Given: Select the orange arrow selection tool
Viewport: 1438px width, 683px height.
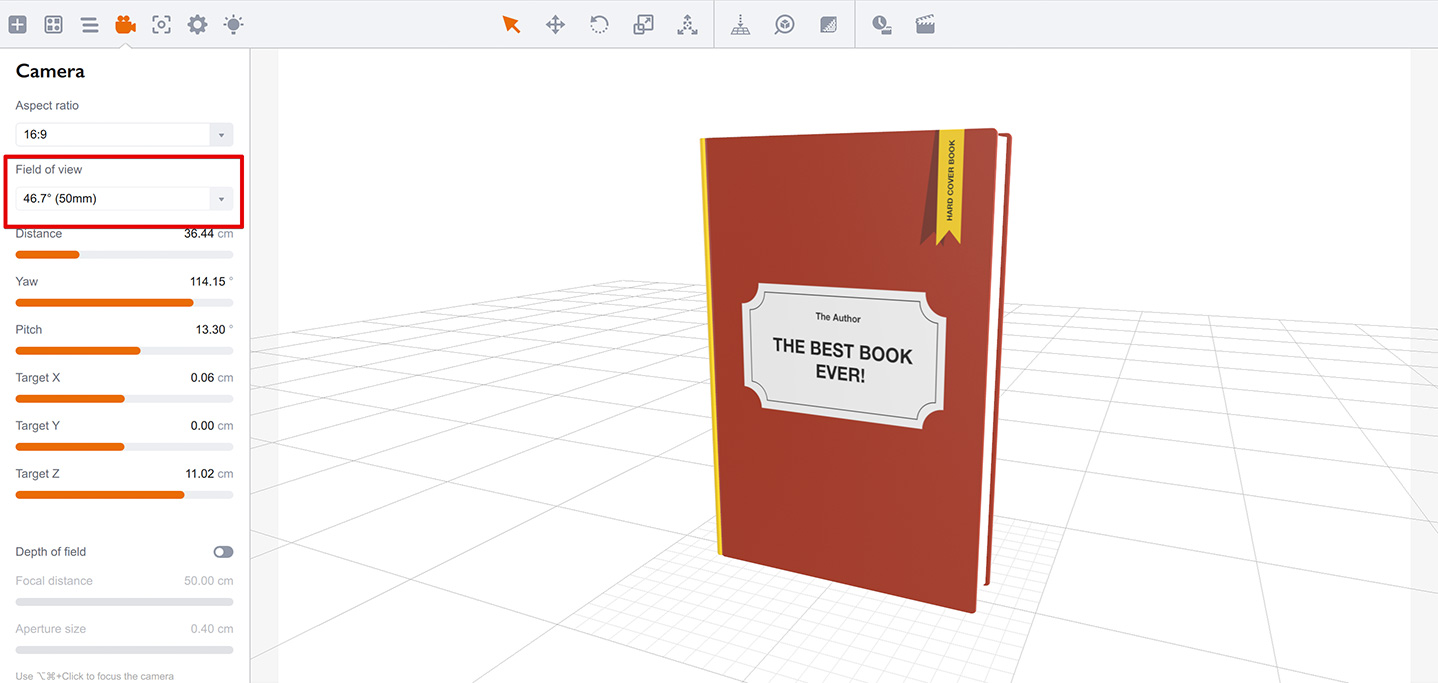Looking at the screenshot, I should pyautogui.click(x=511, y=24).
